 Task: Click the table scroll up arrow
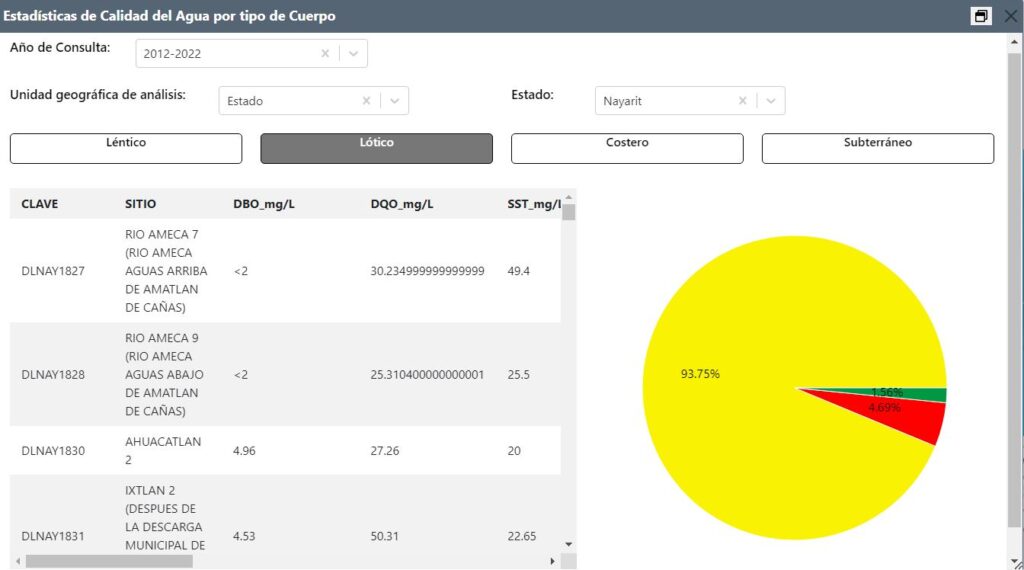click(569, 197)
